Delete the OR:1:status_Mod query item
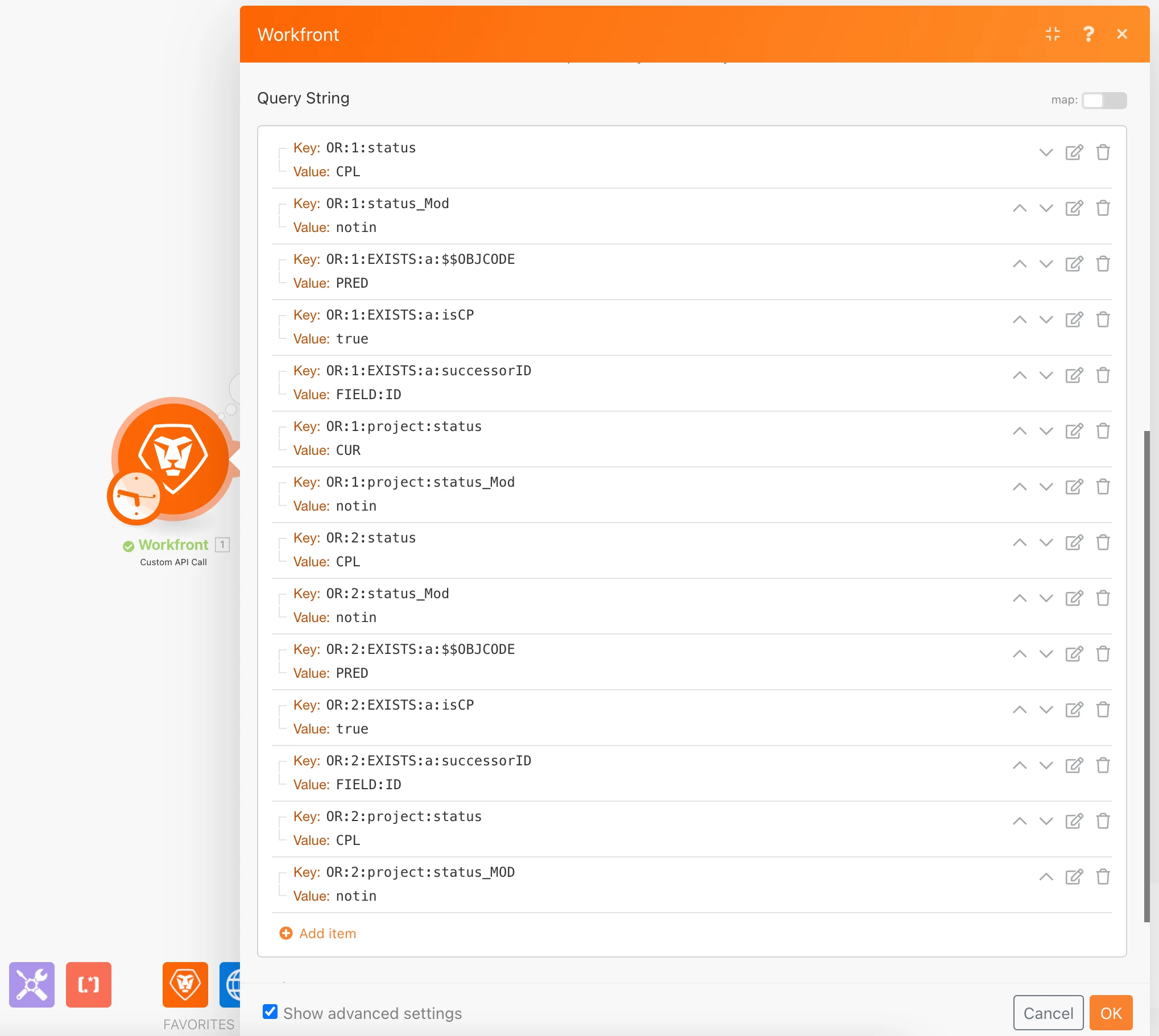 coord(1103,208)
